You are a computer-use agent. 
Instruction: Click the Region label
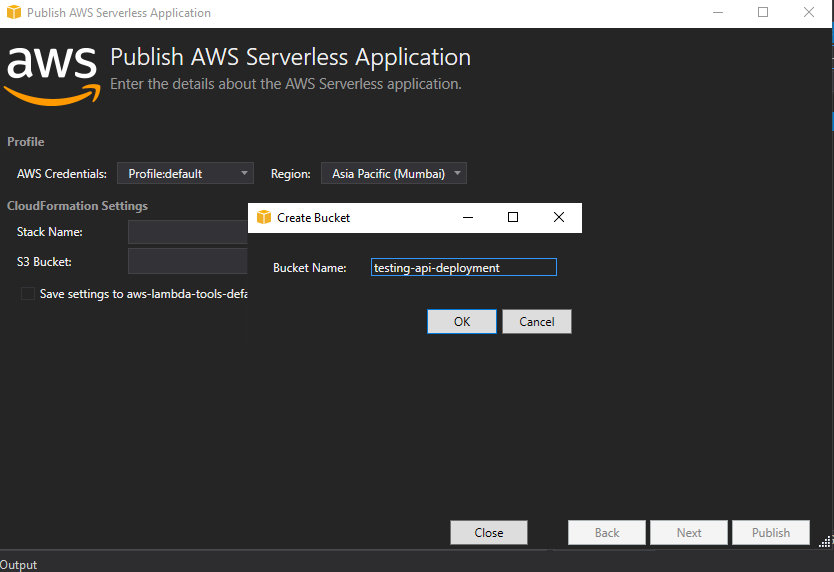290,174
